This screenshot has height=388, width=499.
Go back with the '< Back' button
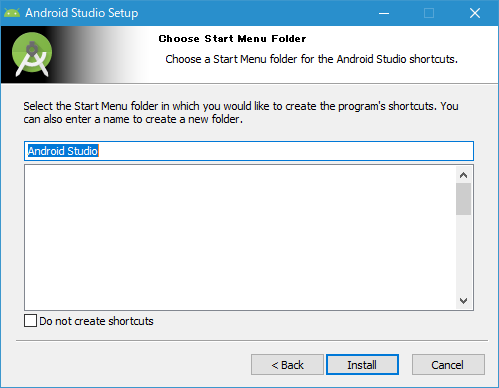pyautogui.click(x=287, y=365)
